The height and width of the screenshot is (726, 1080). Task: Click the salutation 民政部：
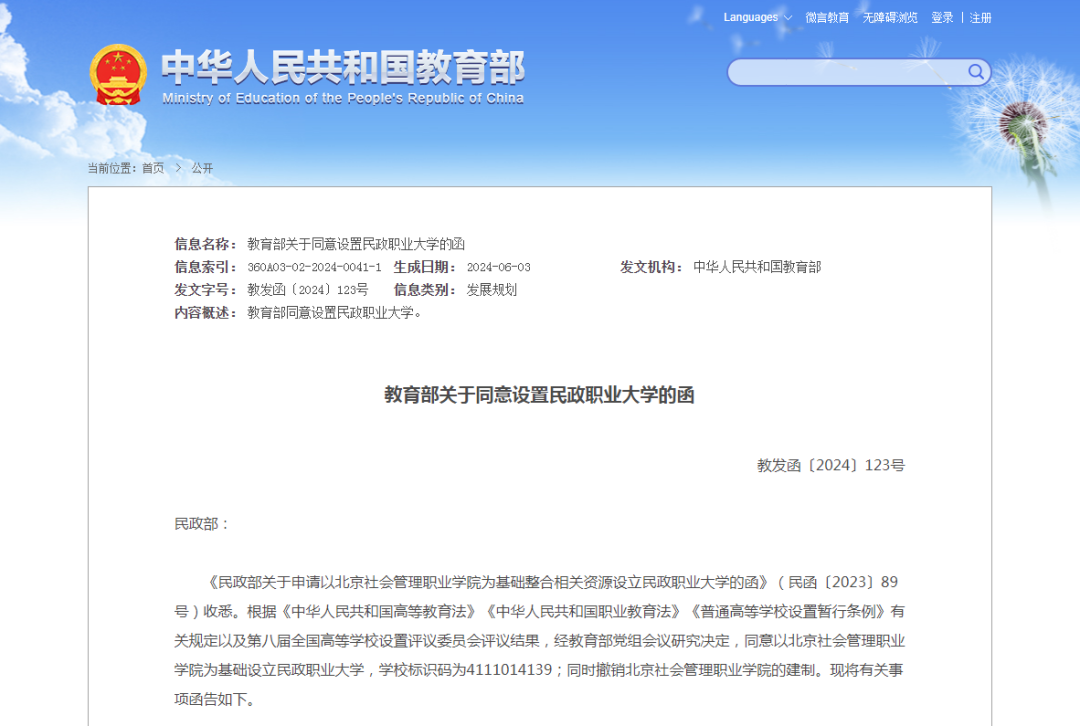pyautogui.click(x=201, y=524)
